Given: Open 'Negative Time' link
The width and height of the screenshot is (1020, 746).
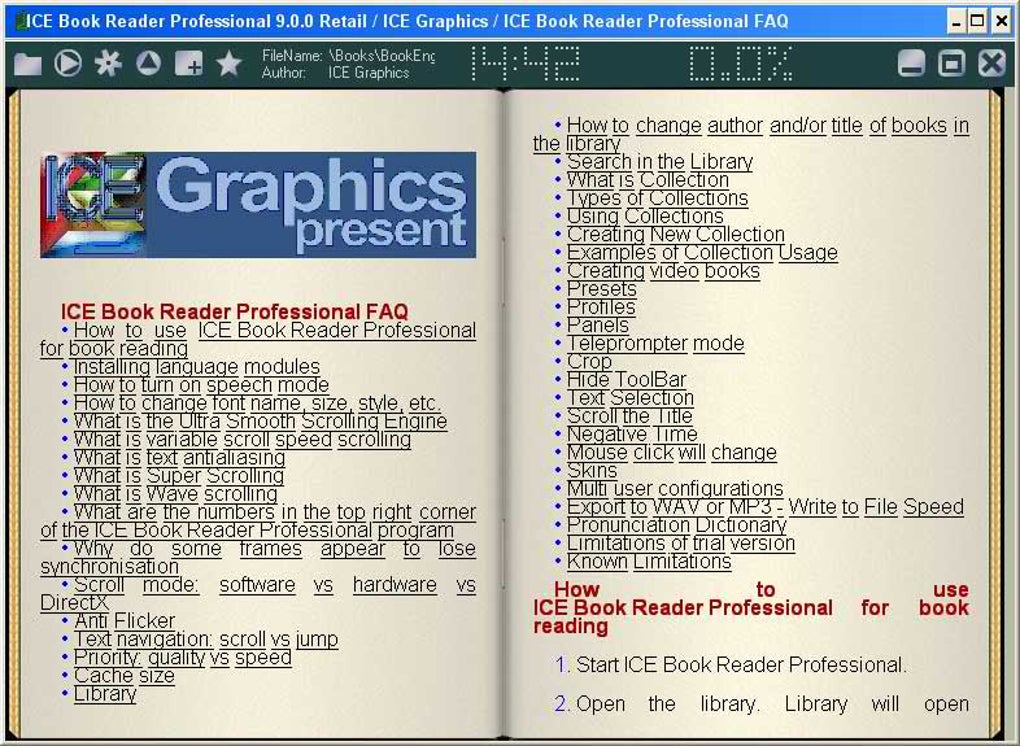Looking at the screenshot, I should [x=632, y=434].
